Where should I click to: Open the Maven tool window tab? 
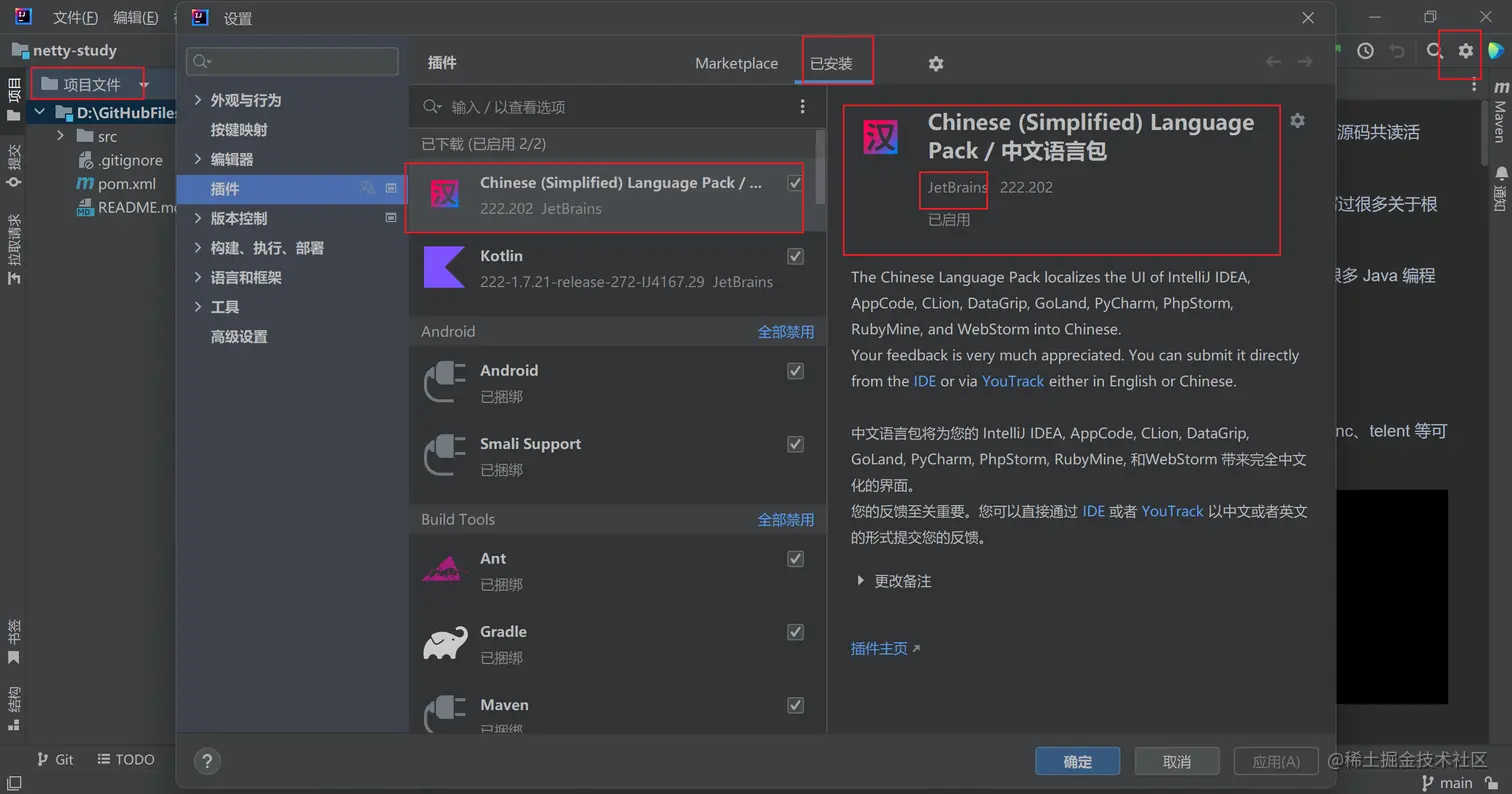pyautogui.click(x=1500, y=113)
